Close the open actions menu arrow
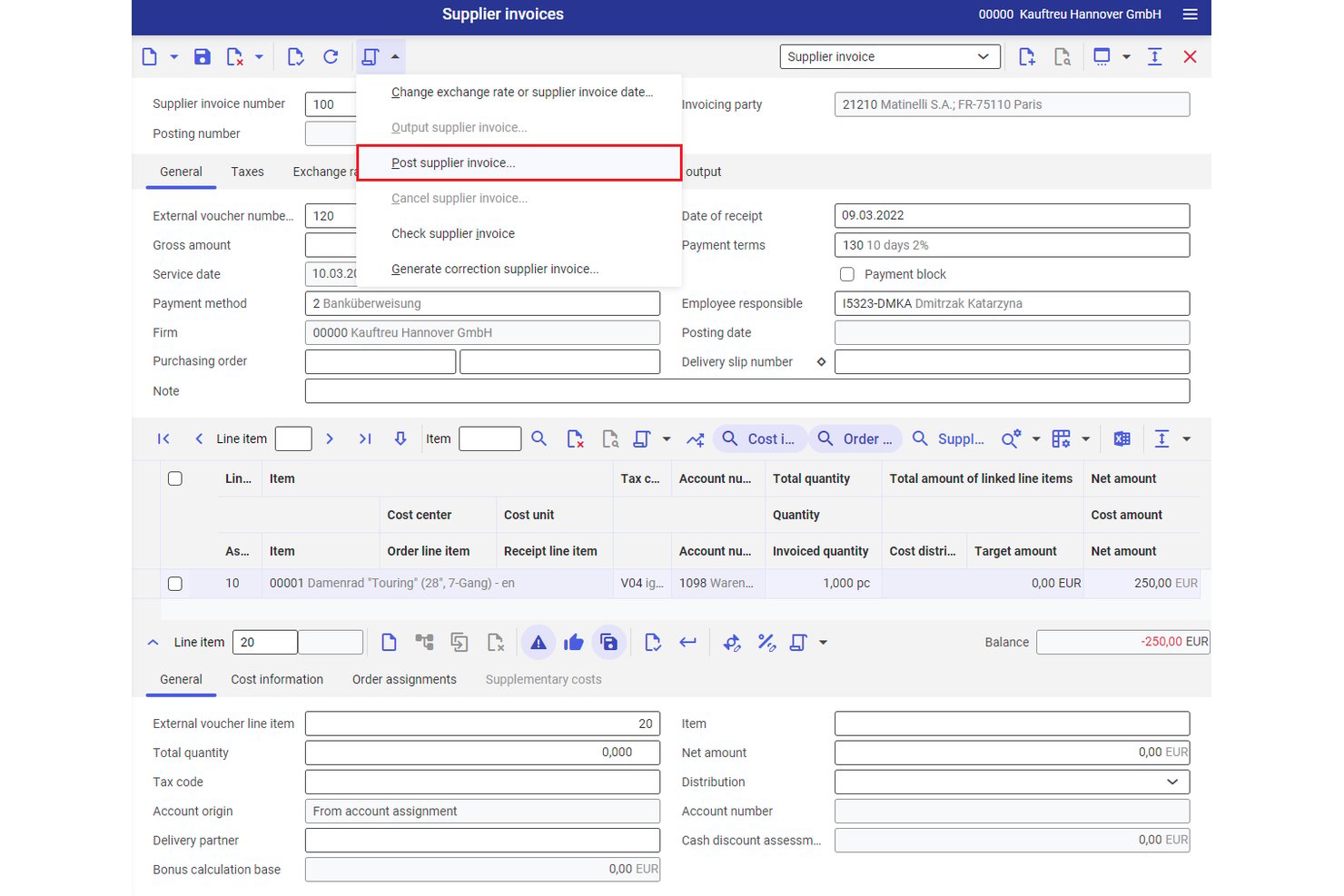This screenshot has width=1344, height=896. click(x=395, y=57)
